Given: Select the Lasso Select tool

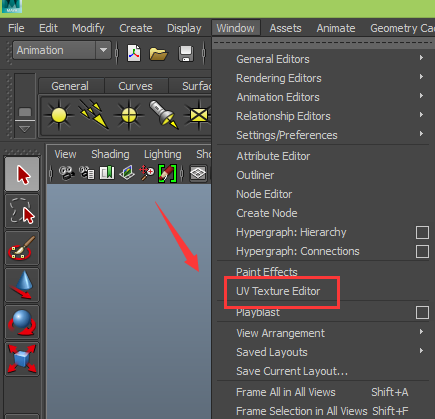Looking at the screenshot, I should [x=22, y=211].
